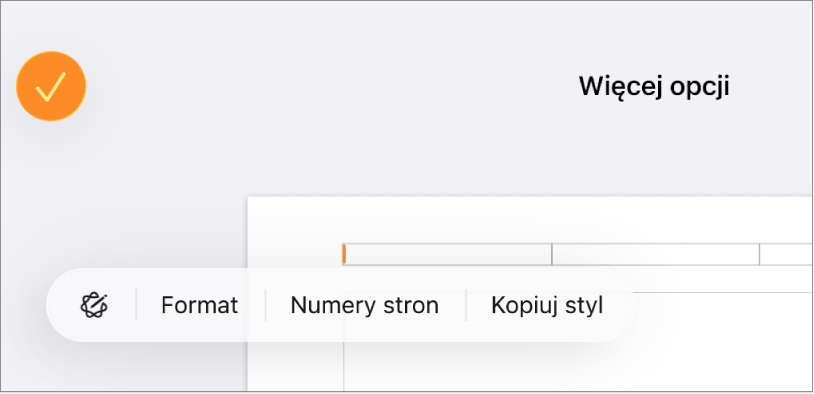Select Format in the popup menu

[199, 305]
